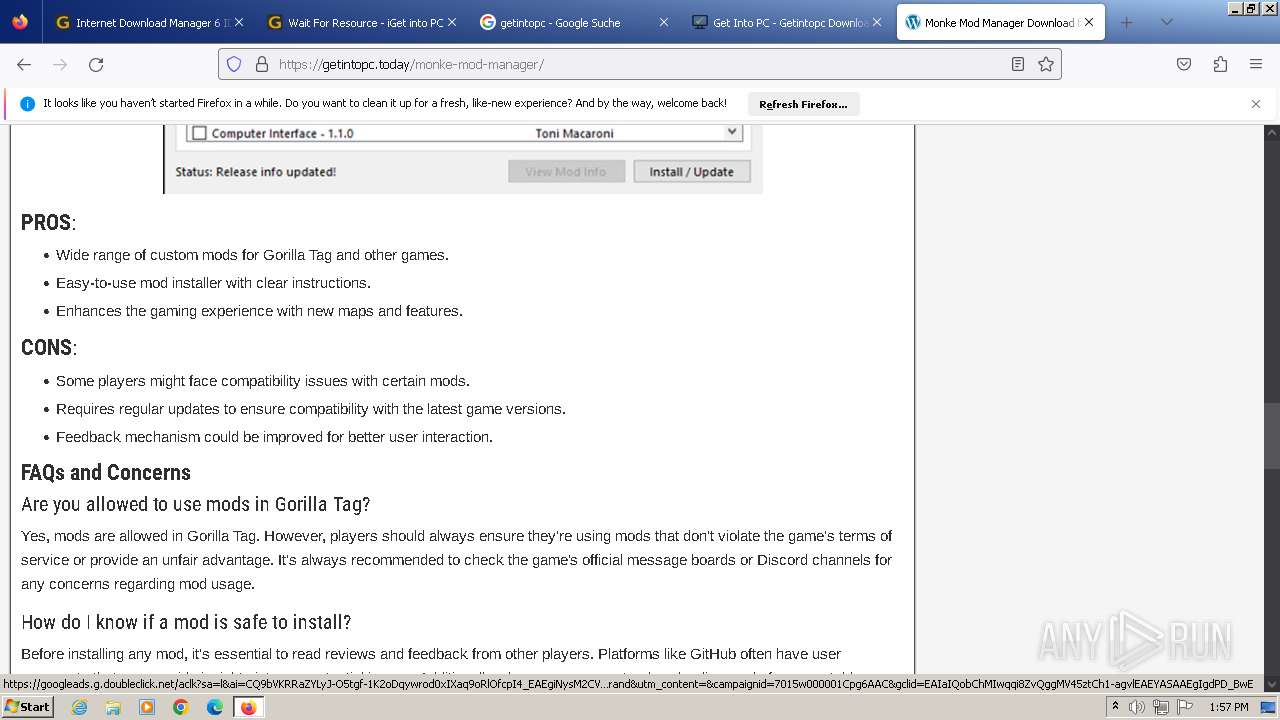
Task: Toggle the Computer Interface checkbox in image
Action: tap(199, 133)
